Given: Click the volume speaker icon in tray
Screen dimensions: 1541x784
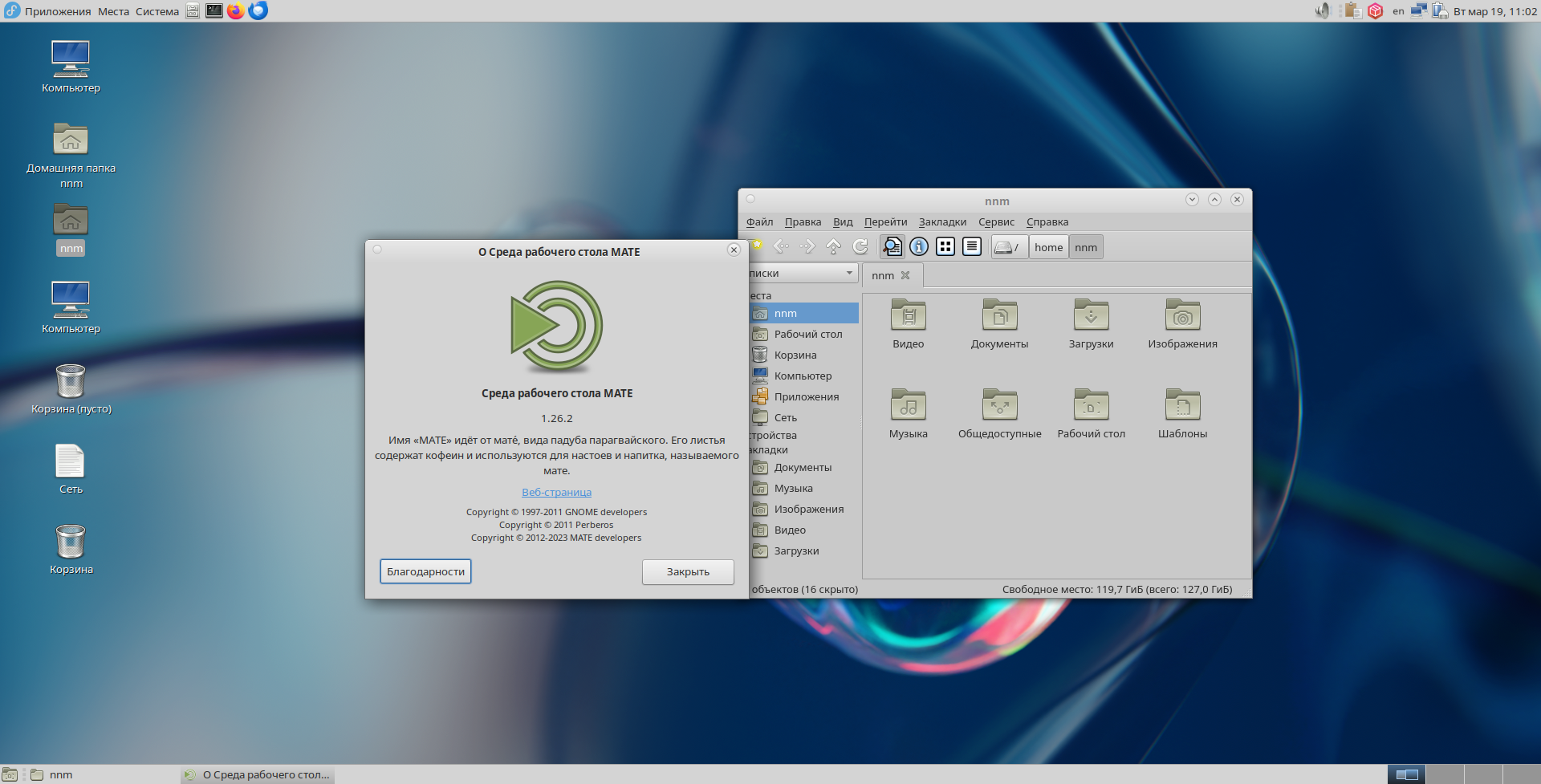Looking at the screenshot, I should 1322,11.
